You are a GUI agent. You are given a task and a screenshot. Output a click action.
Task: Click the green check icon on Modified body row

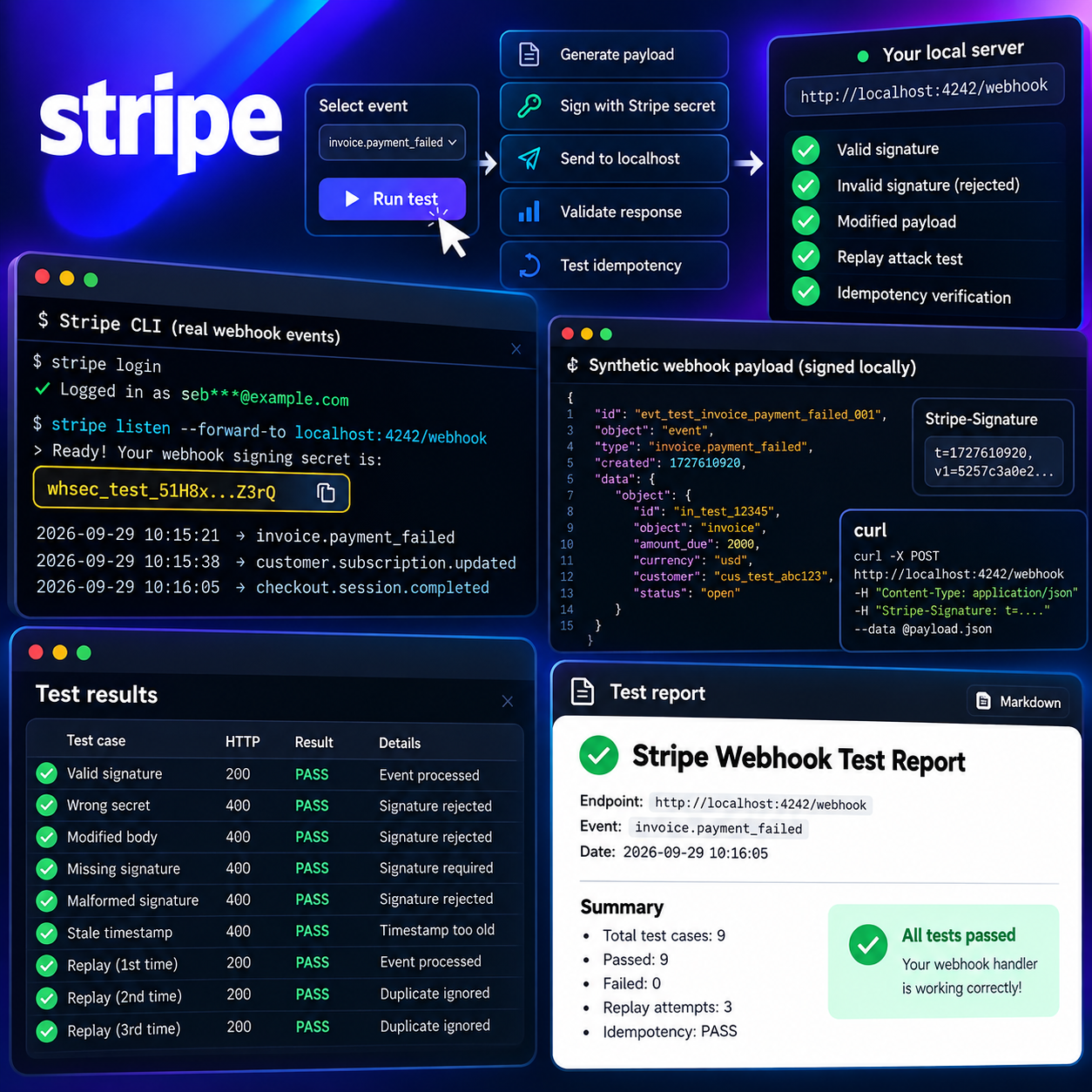(x=47, y=837)
